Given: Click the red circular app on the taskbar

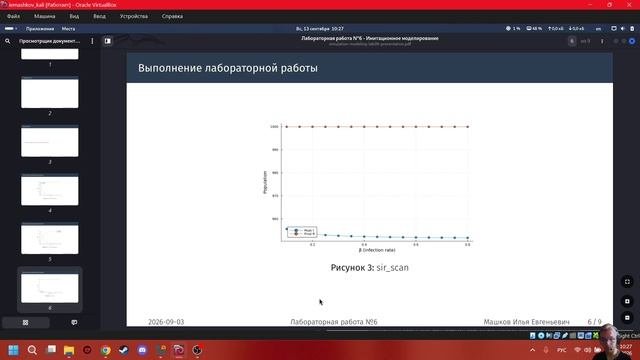Looking at the screenshot, I should (x=87, y=350).
